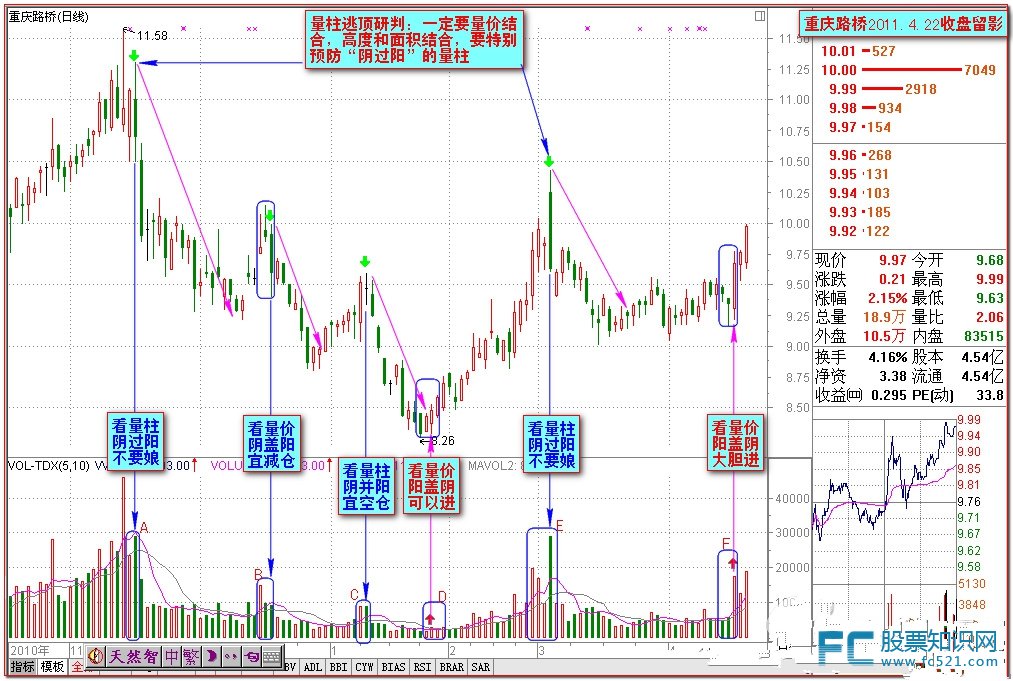The height and width of the screenshot is (681, 1013).
Task: Switch to the 模板 tab
Action: tap(52, 667)
